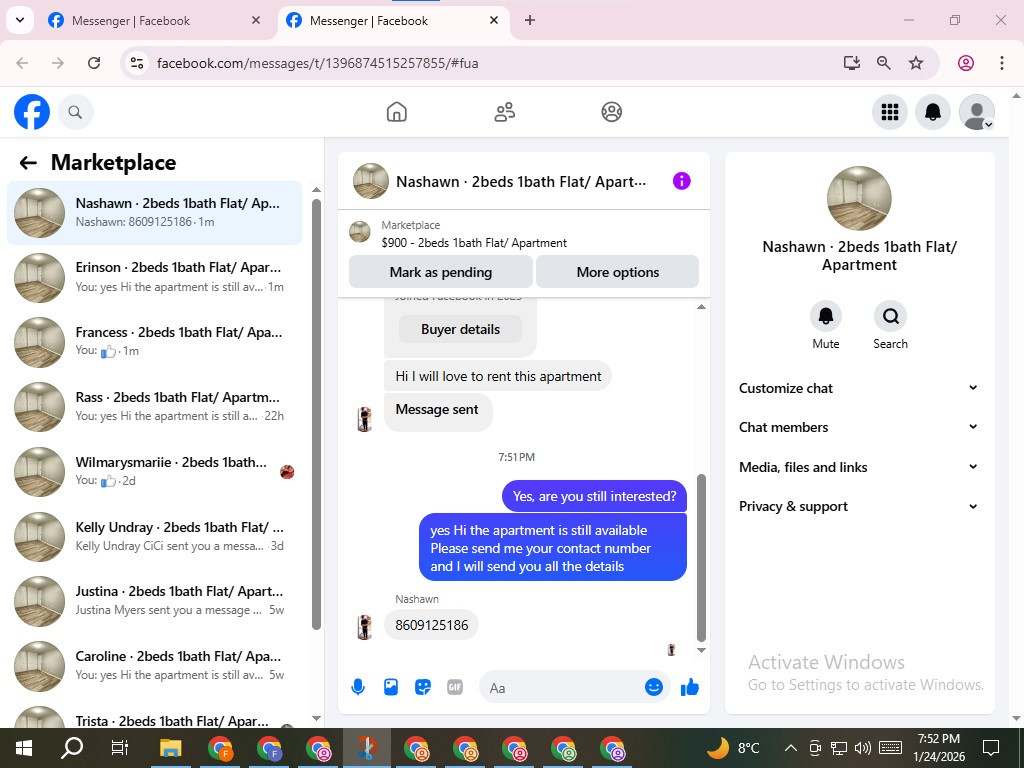Open Wilmarysmariie conversation
The width and height of the screenshot is (1024, 768).
(x=155, y=471)
